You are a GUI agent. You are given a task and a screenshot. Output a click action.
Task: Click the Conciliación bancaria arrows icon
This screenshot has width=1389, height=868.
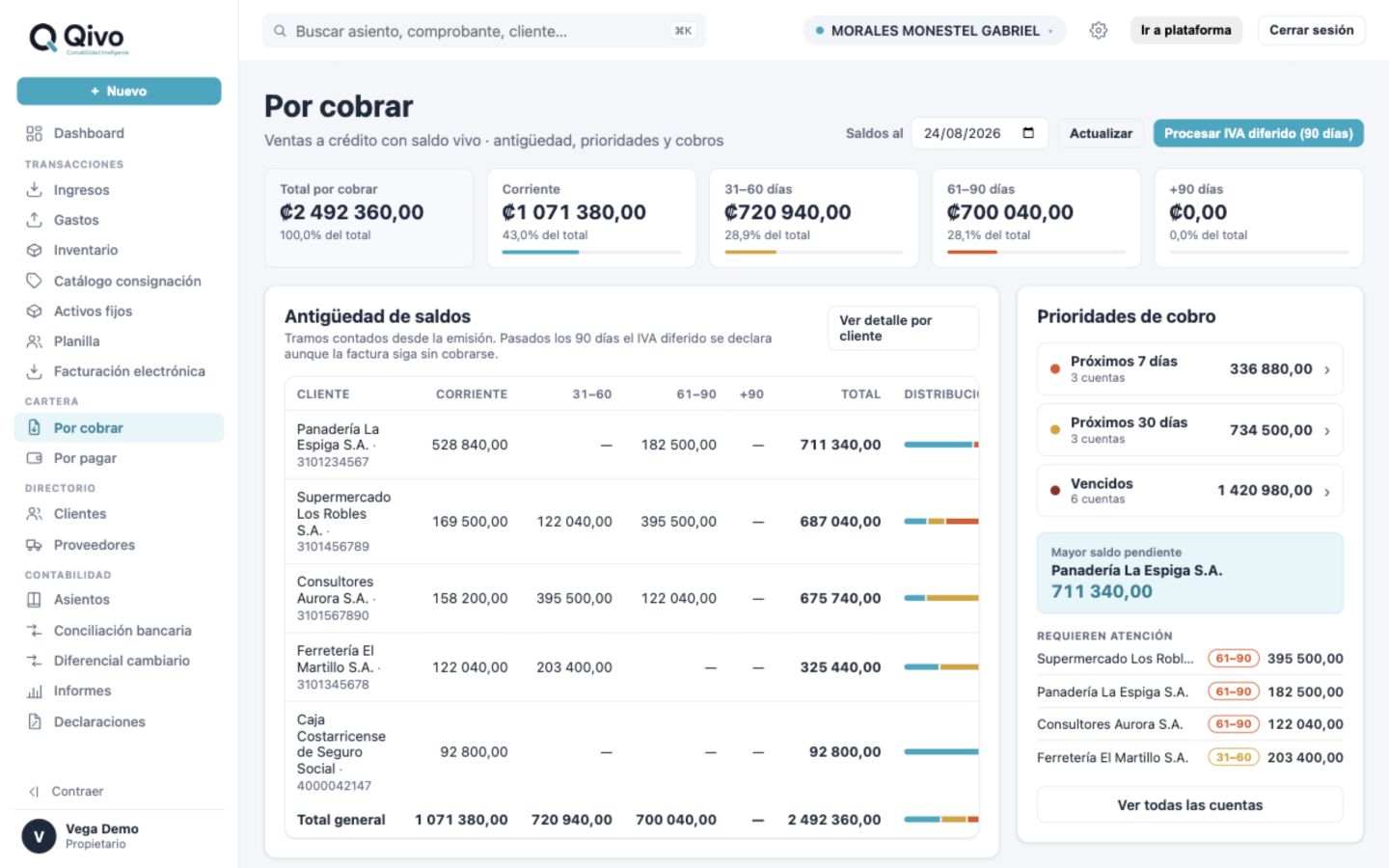tap(35, 631)
